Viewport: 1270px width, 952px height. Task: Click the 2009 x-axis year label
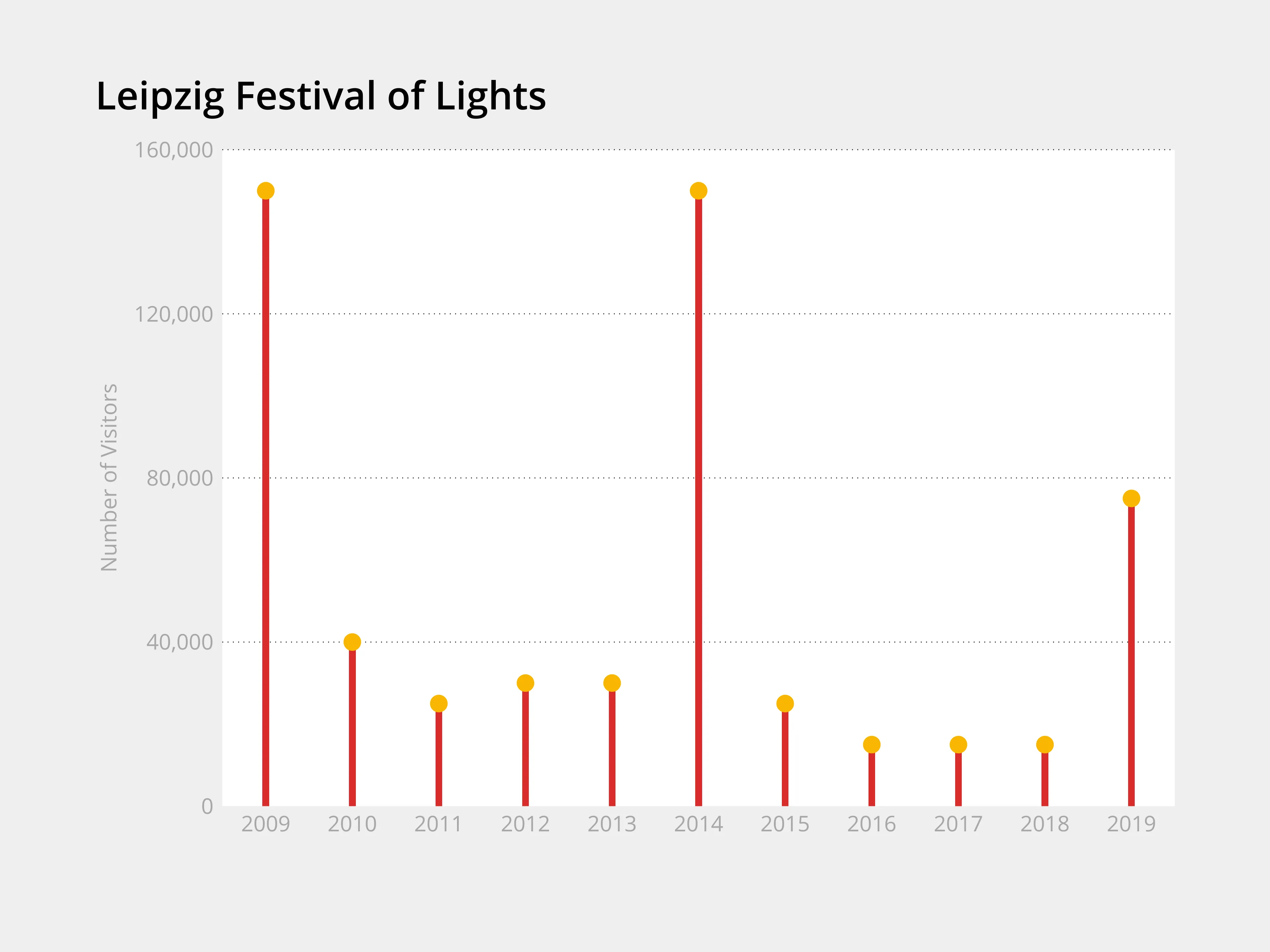(x=265, y=824)
